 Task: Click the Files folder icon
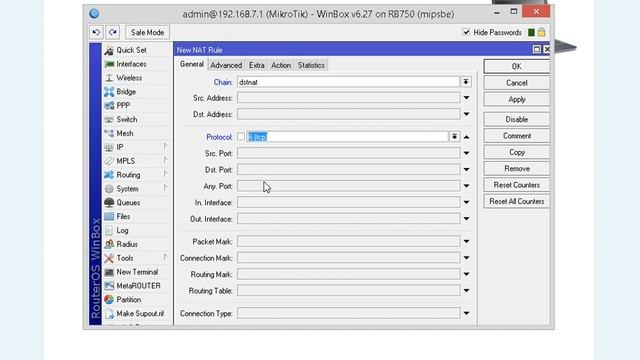(109, 217)
